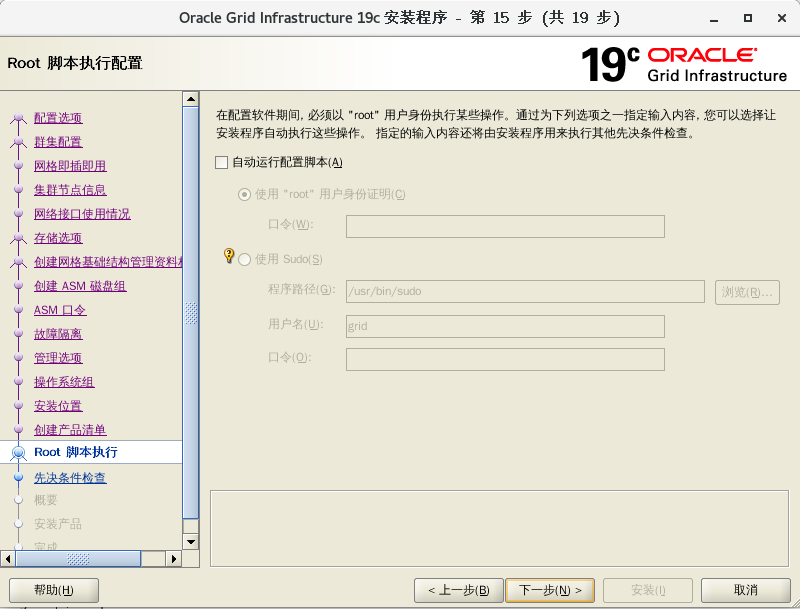This screenshot has height=609, width=800.
Task: Click the 用户名 field containing grid
Action: [x=505, y=326]
